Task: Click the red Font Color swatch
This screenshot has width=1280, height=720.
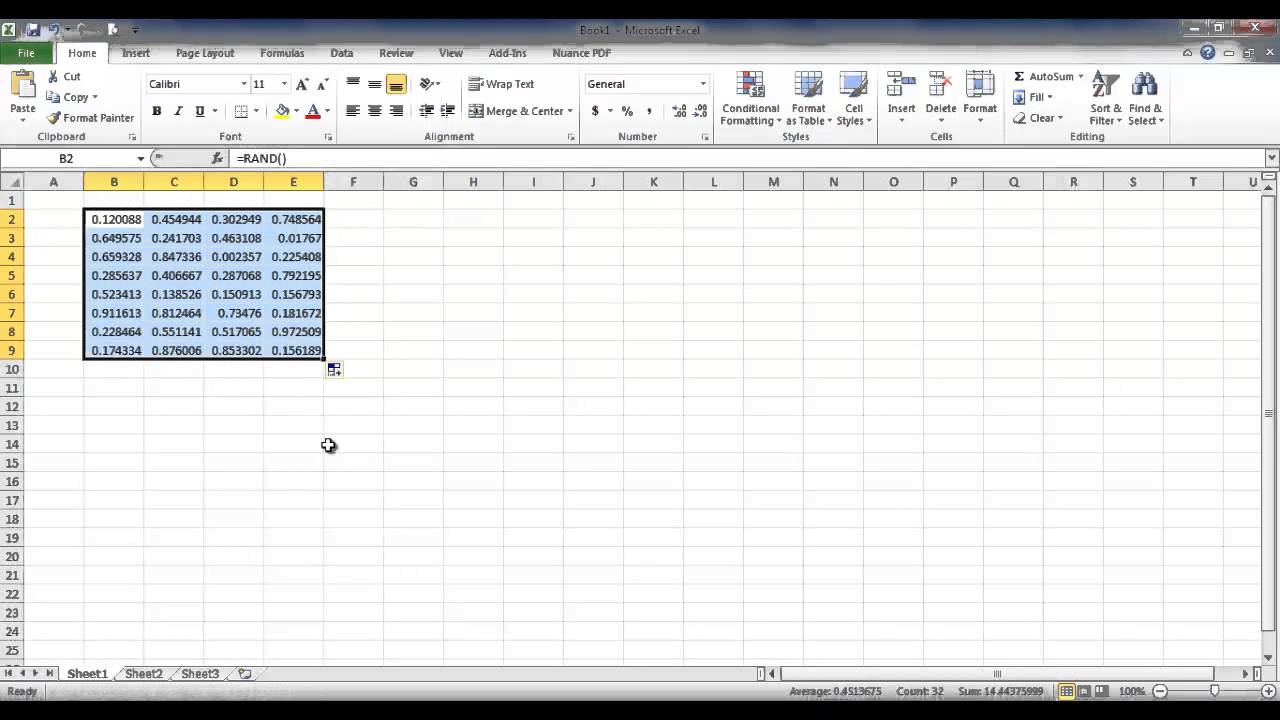Action: (x=313, y=111)
